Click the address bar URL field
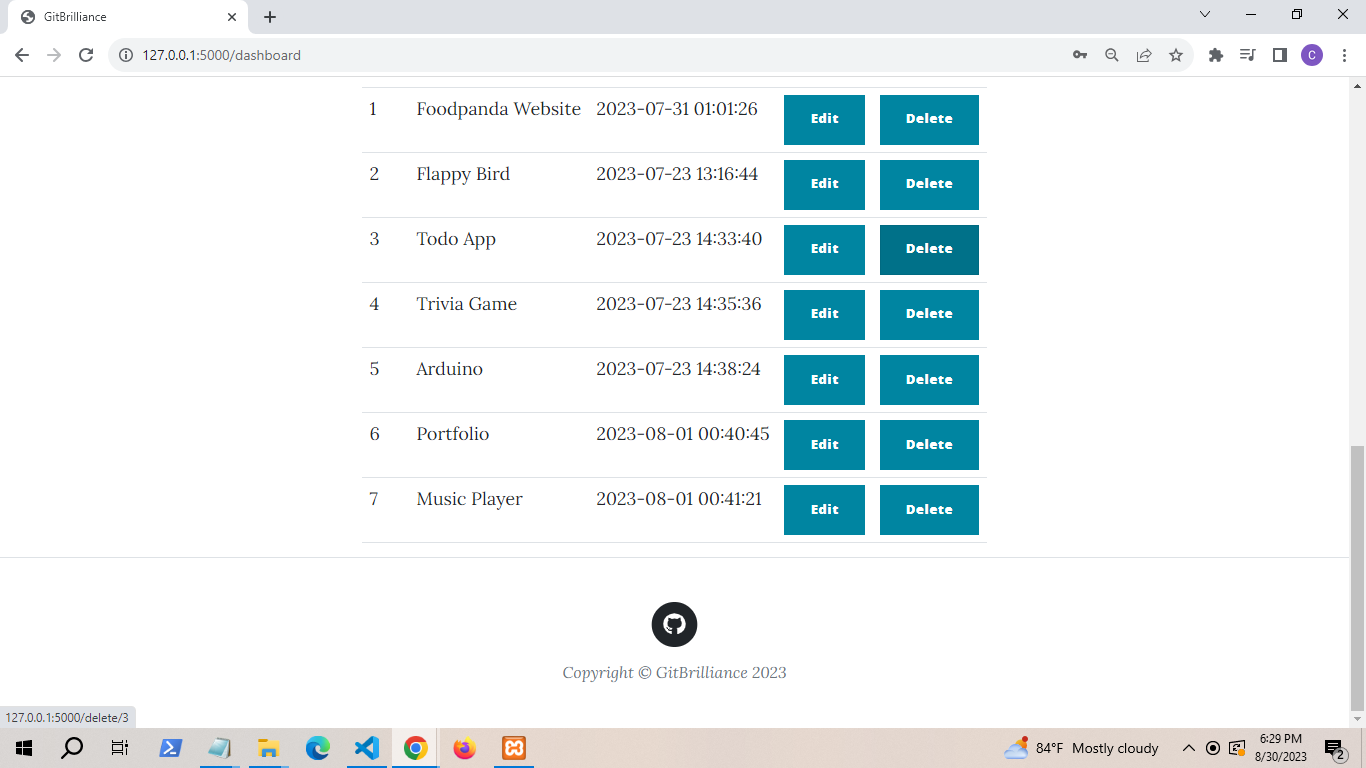The height and width of the screenshot is (768, 1366). pos(600,55)
